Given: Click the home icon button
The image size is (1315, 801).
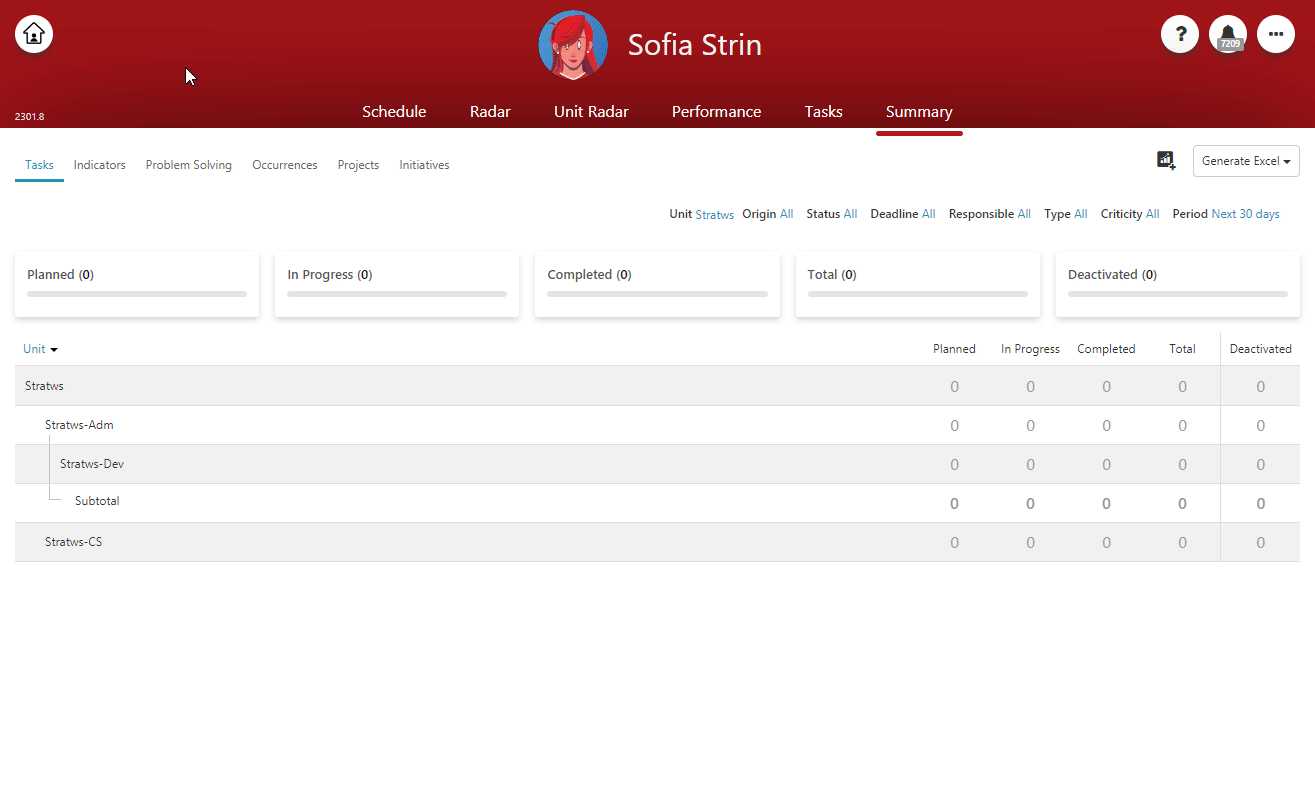Looking at the screenshot, I should pos(34,34).
